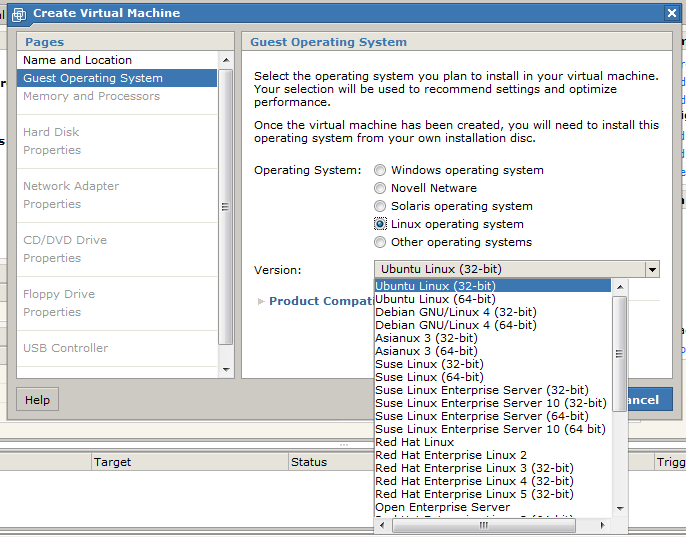Viewport: 686px width, 537px height.
Task: Select Guest Operating System page
Action: coord(93,78)
